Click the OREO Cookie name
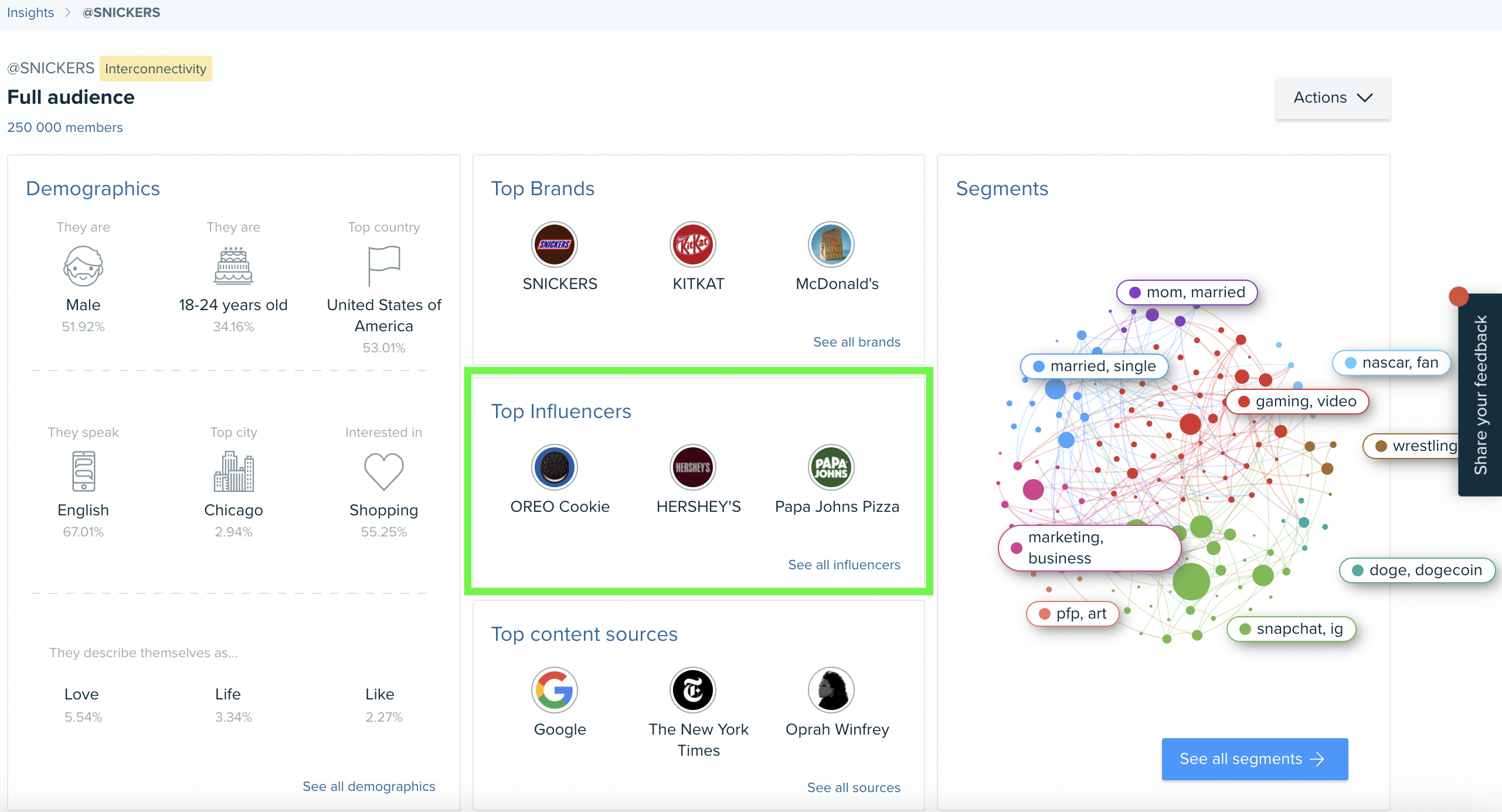1502x812 pixels. pyautogui.click(x=560, y=507)
